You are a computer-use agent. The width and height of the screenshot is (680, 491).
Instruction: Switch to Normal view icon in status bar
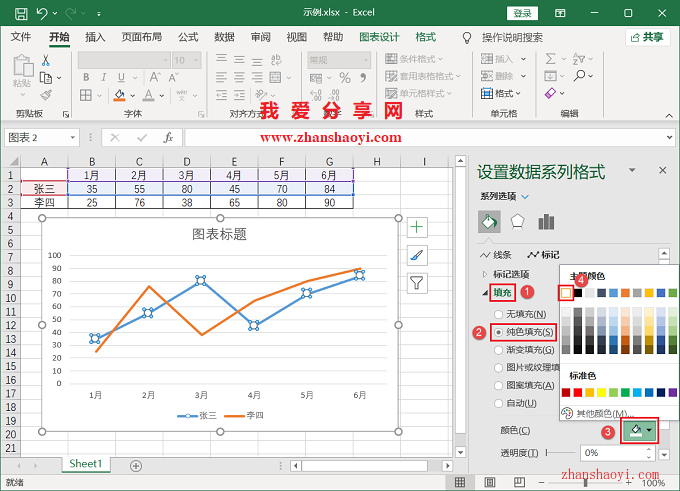(x=460, y=482)
